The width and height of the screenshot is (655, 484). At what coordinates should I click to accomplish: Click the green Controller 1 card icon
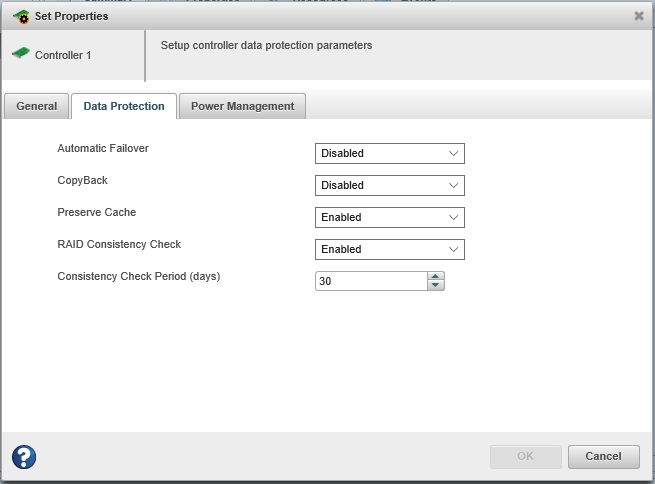[21, 54]
